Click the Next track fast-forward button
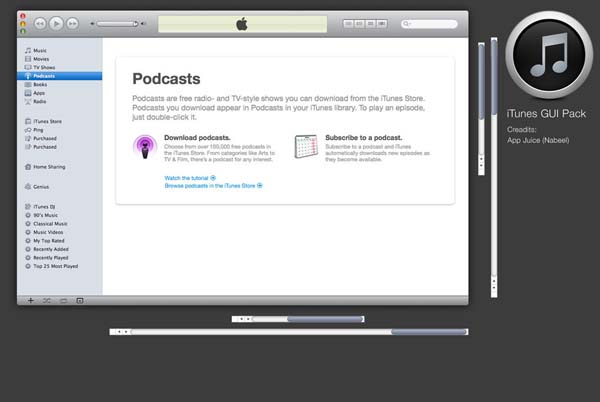Image resolution: width=600 pixels, height=402 pixels. tap(72, 24)
